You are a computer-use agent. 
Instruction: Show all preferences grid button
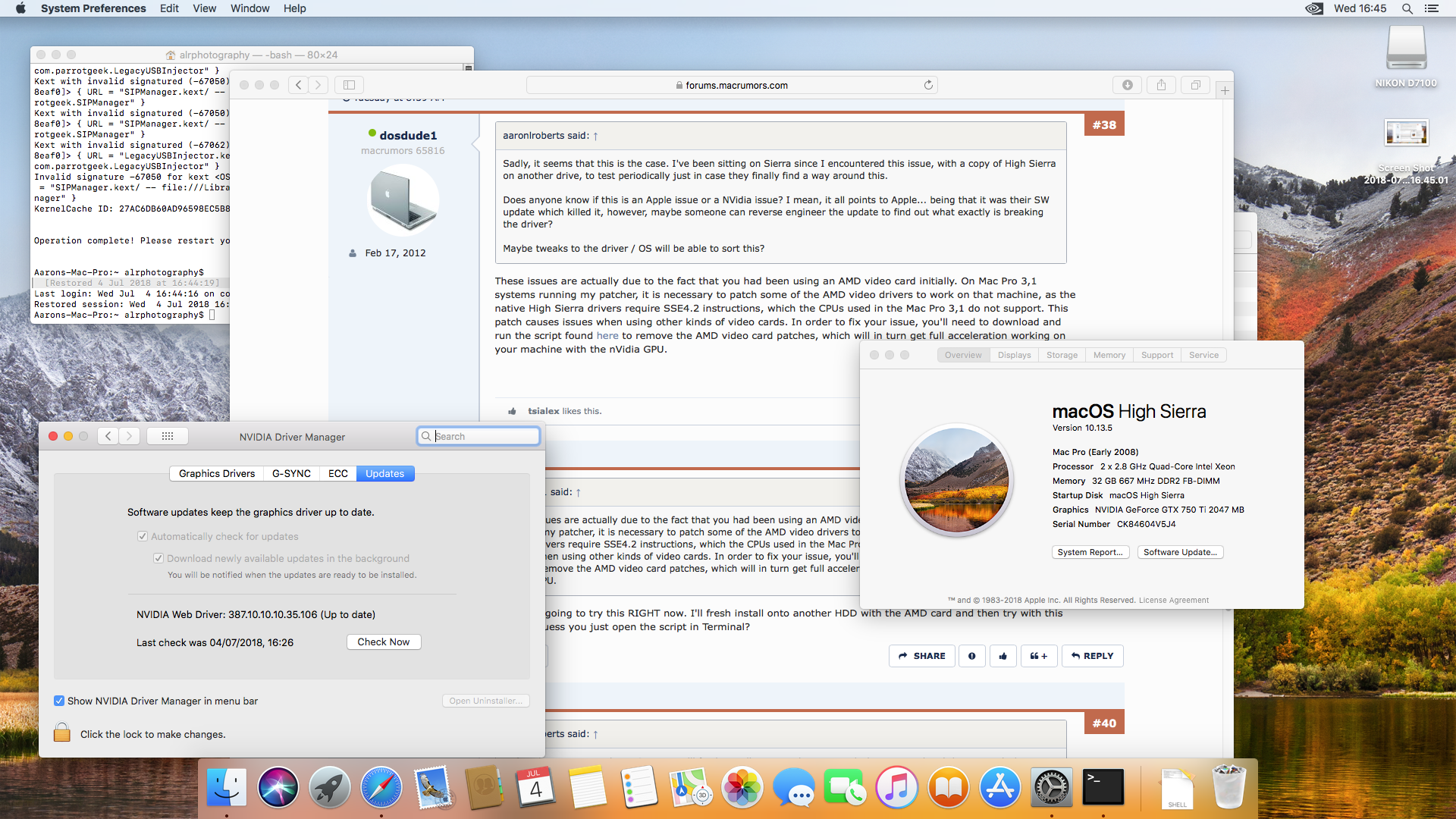[168, 436]
